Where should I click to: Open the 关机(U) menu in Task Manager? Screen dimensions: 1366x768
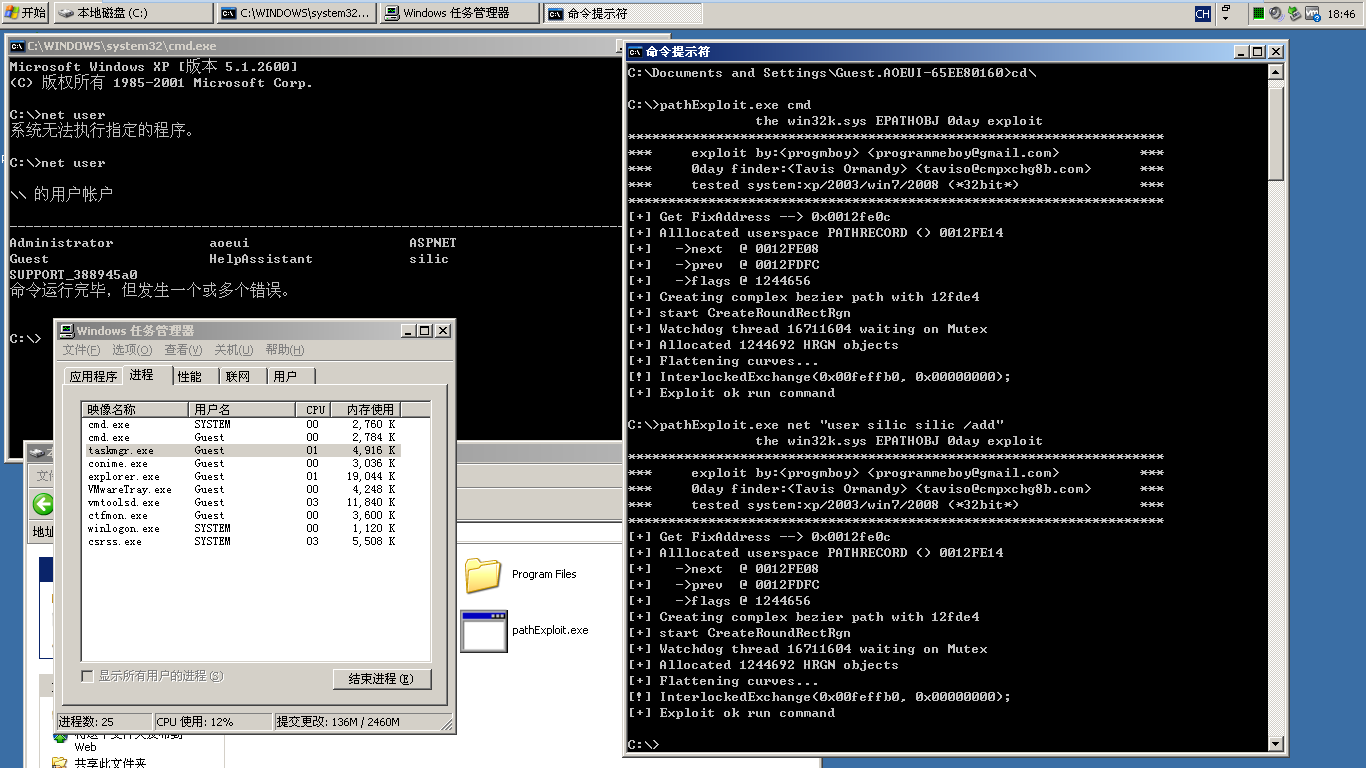point(233,350)
